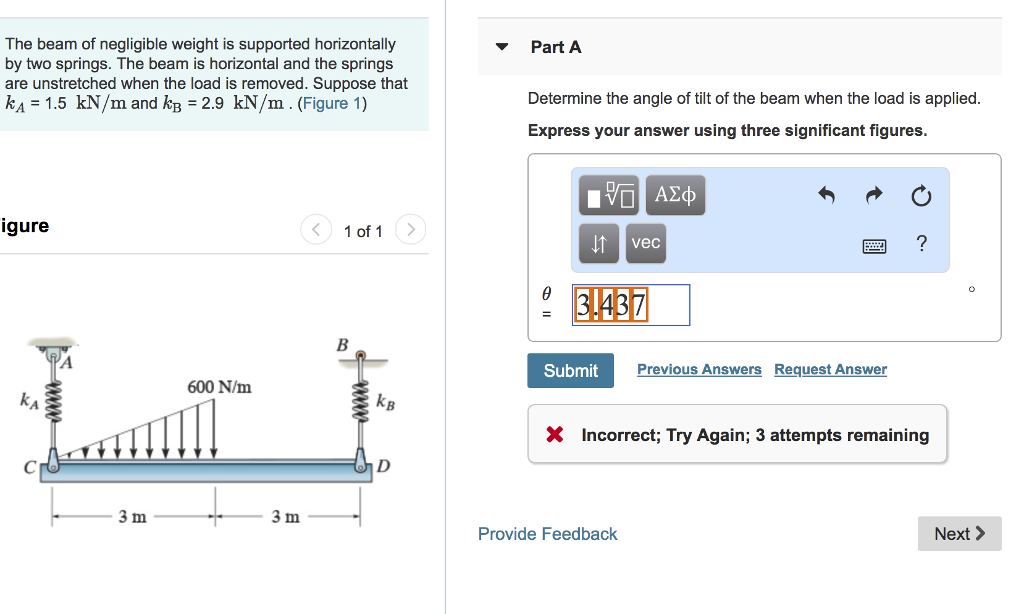This screenshot has width=1024, height=614.
Task: Open the Greek symbols ΑΣΦ palette
Action: [674, 195]
